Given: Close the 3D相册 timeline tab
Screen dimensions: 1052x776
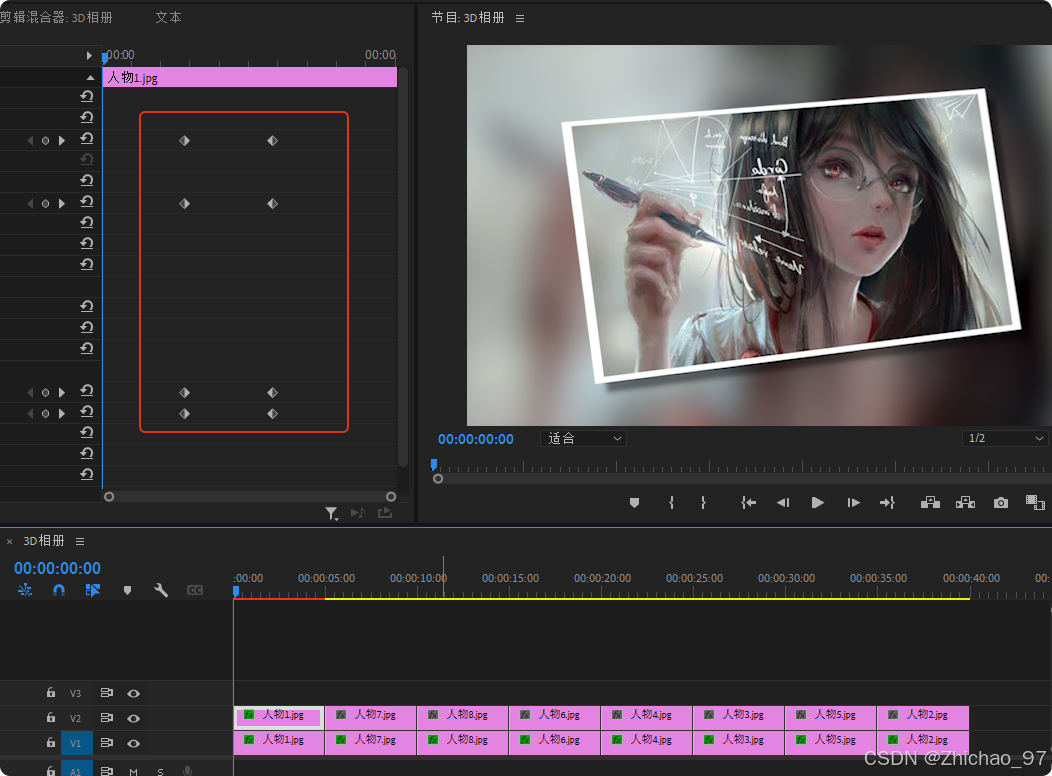Looking at the screenshot, I should point(9,541).
